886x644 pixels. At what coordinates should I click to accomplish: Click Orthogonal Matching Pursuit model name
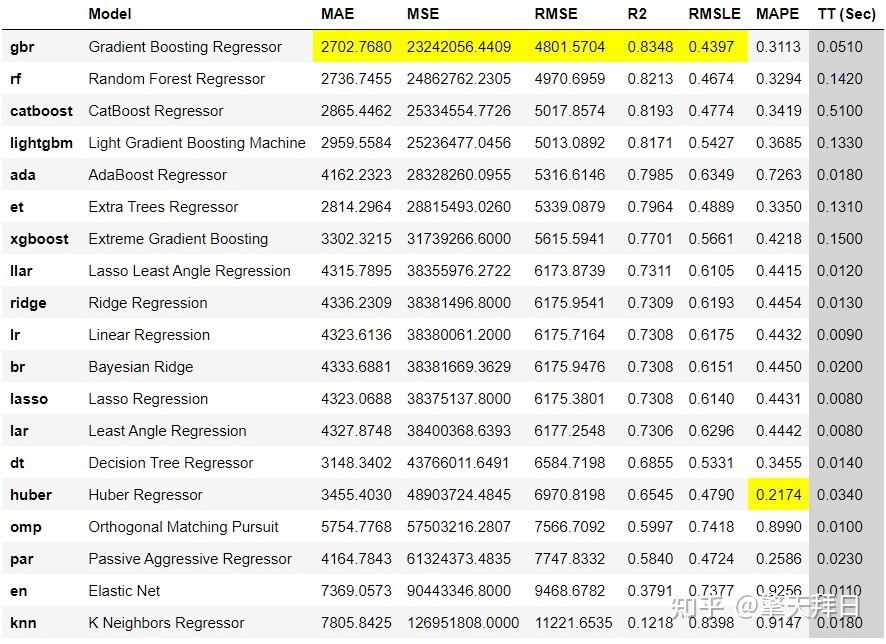(184, 527)
